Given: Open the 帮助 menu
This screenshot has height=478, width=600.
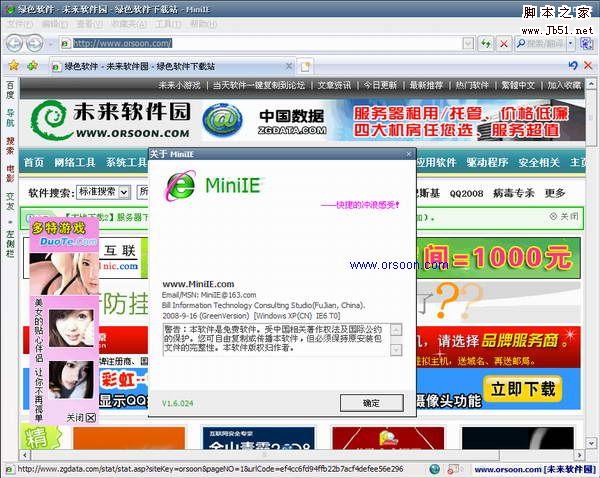Looking at the screenshot, I should click(203, 24).
